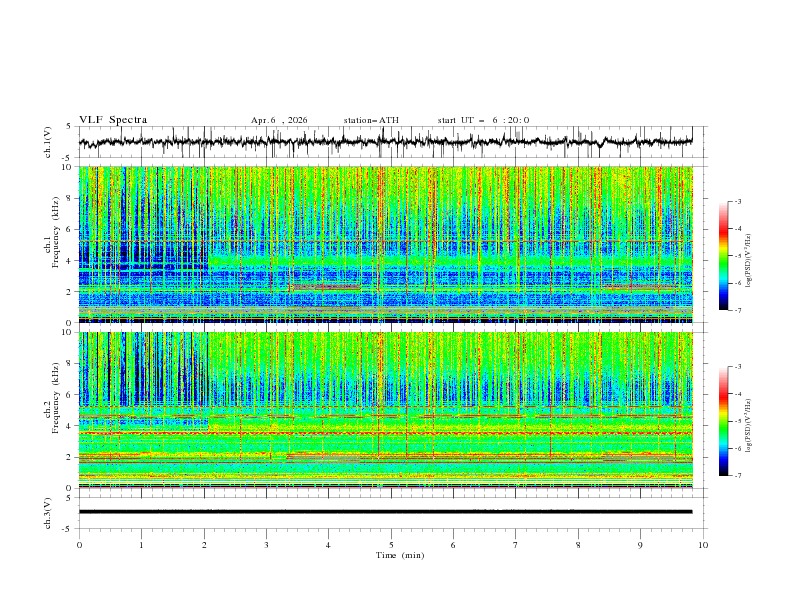Click the "-7" value on the ch.1 colorbar
The height and width of the screenshot is (612, 792).
point(737,310)
